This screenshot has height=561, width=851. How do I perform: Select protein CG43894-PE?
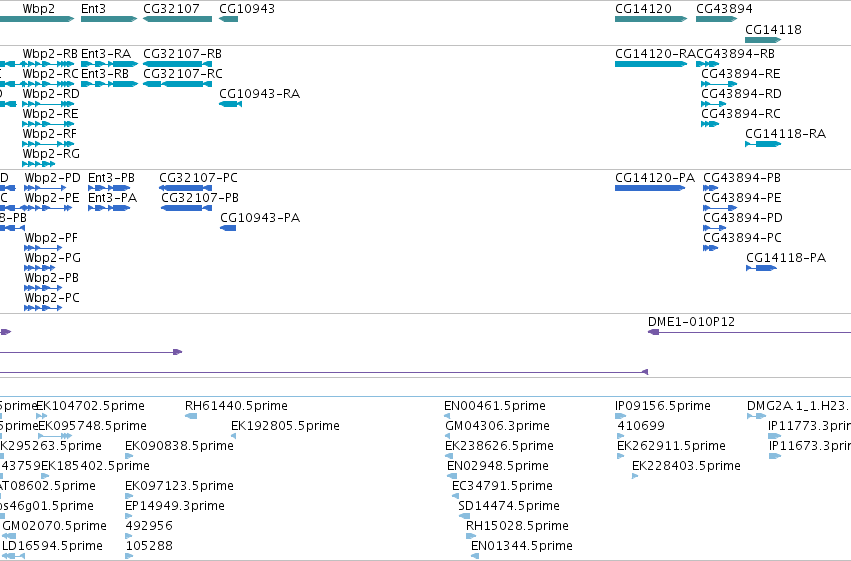720,208
